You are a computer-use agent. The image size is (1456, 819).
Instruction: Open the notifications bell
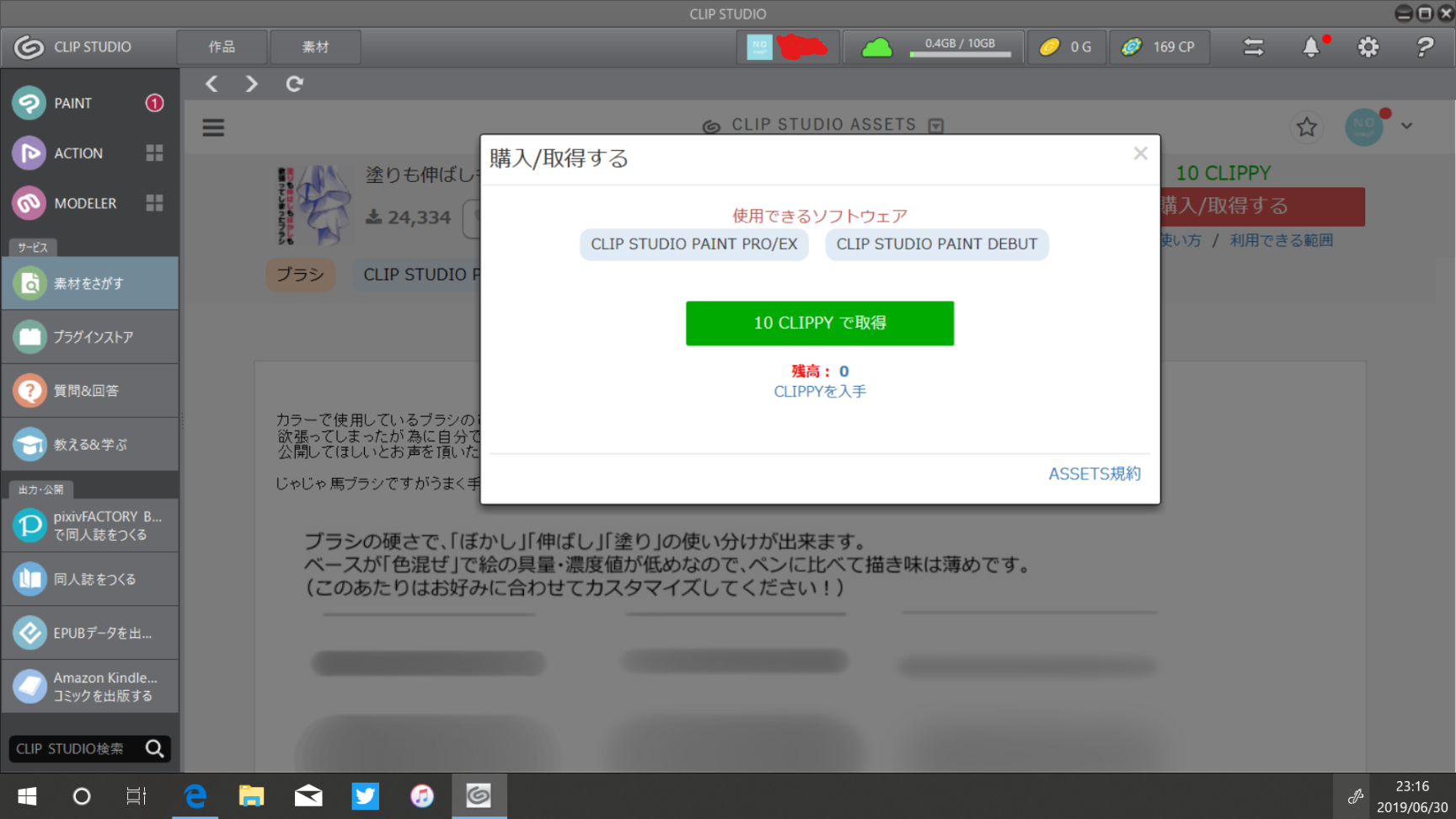[x=1311, y=47]
